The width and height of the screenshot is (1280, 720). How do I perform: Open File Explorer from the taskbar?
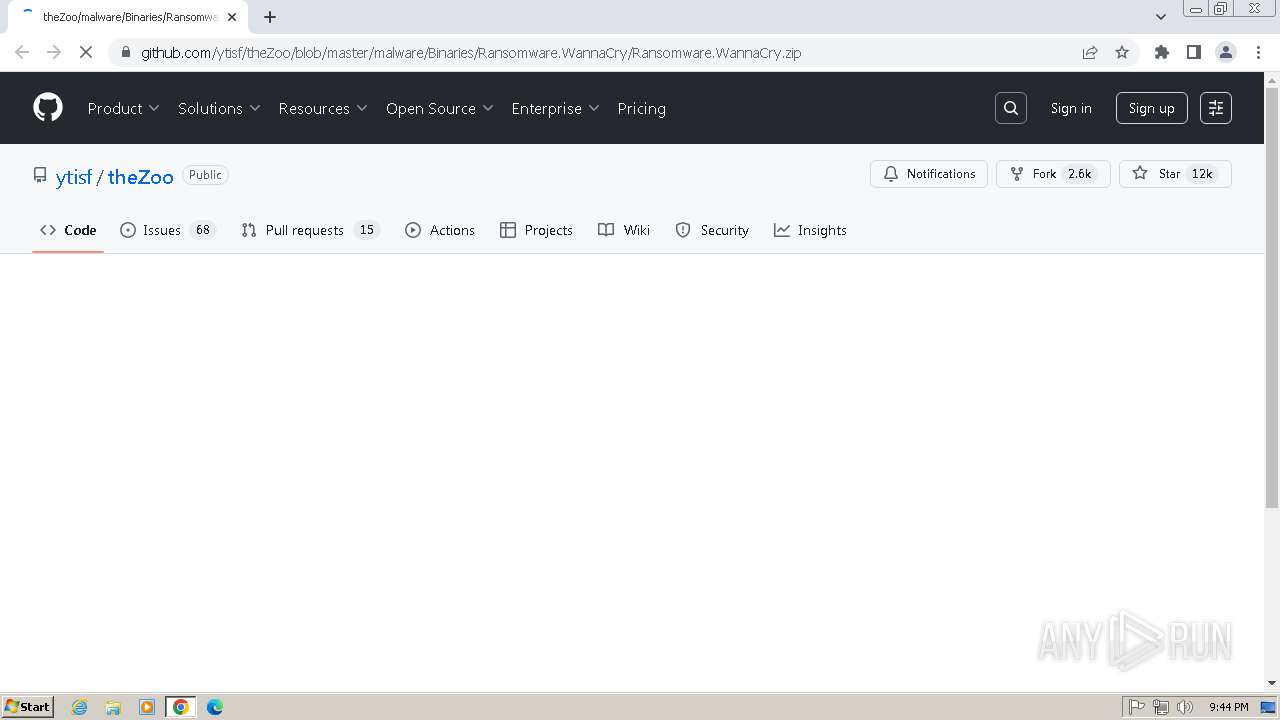(x=113, y=707)
